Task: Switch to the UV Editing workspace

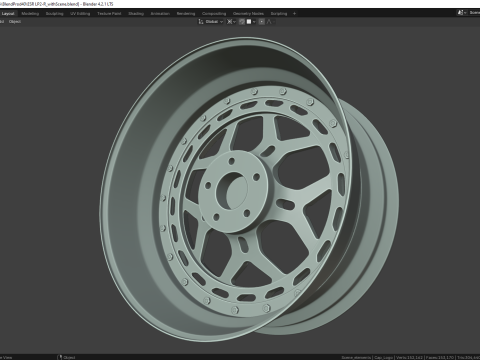Action: 80,14
